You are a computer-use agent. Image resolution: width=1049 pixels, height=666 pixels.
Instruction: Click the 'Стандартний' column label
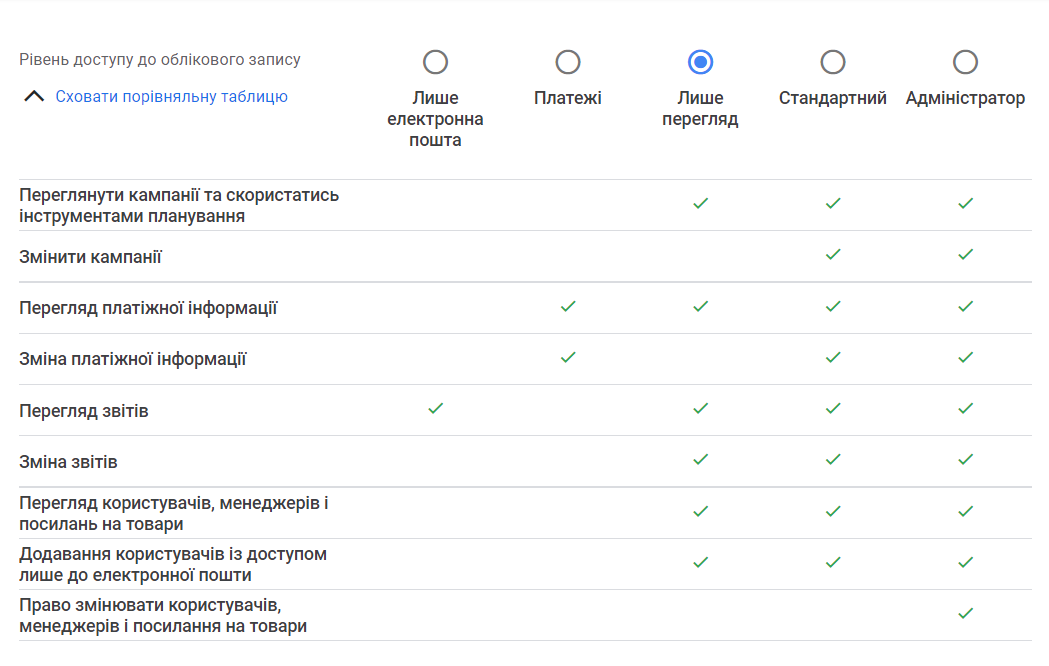[x=832, y=98]
